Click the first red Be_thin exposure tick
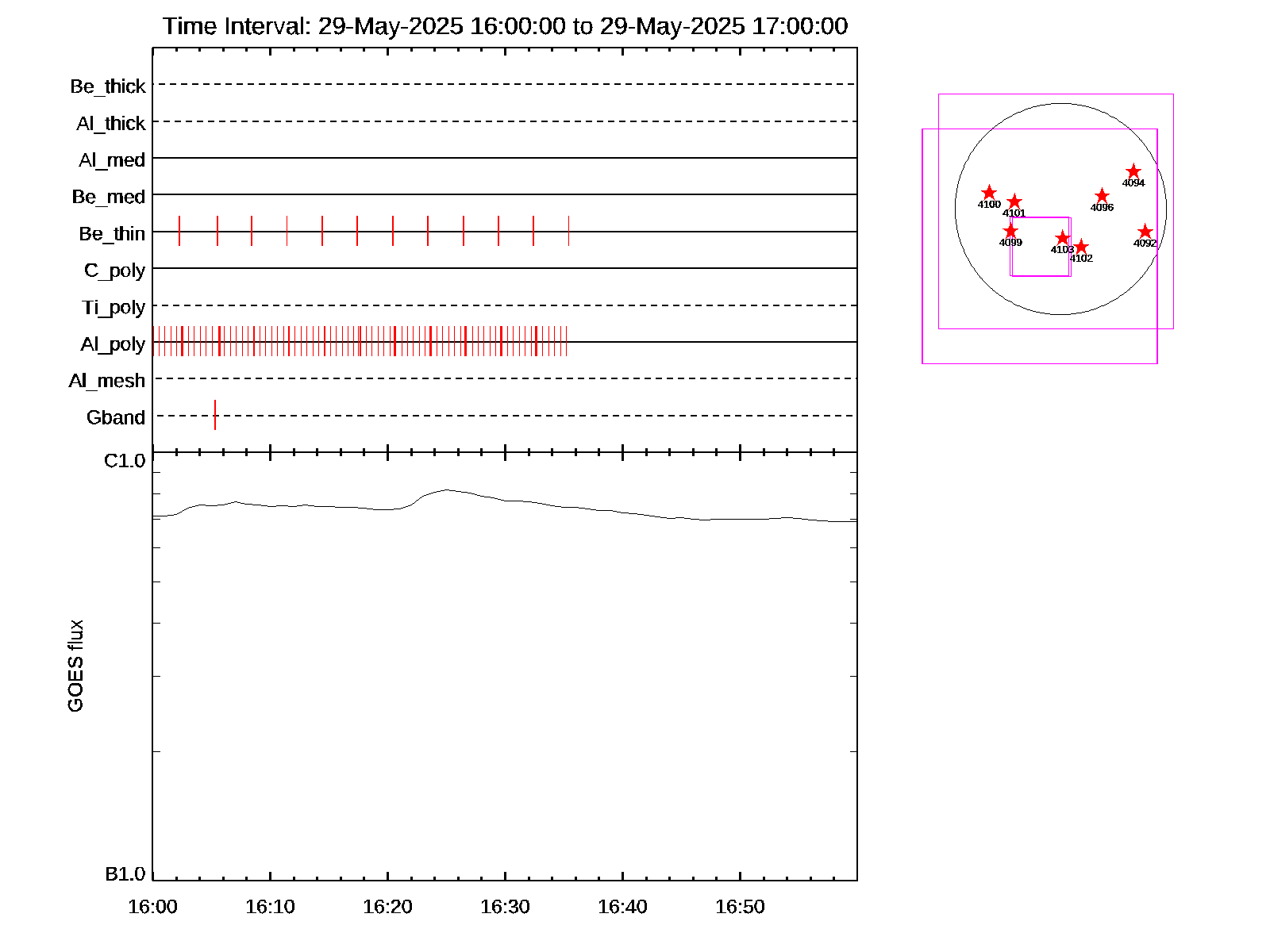 (x=179, y=231)
